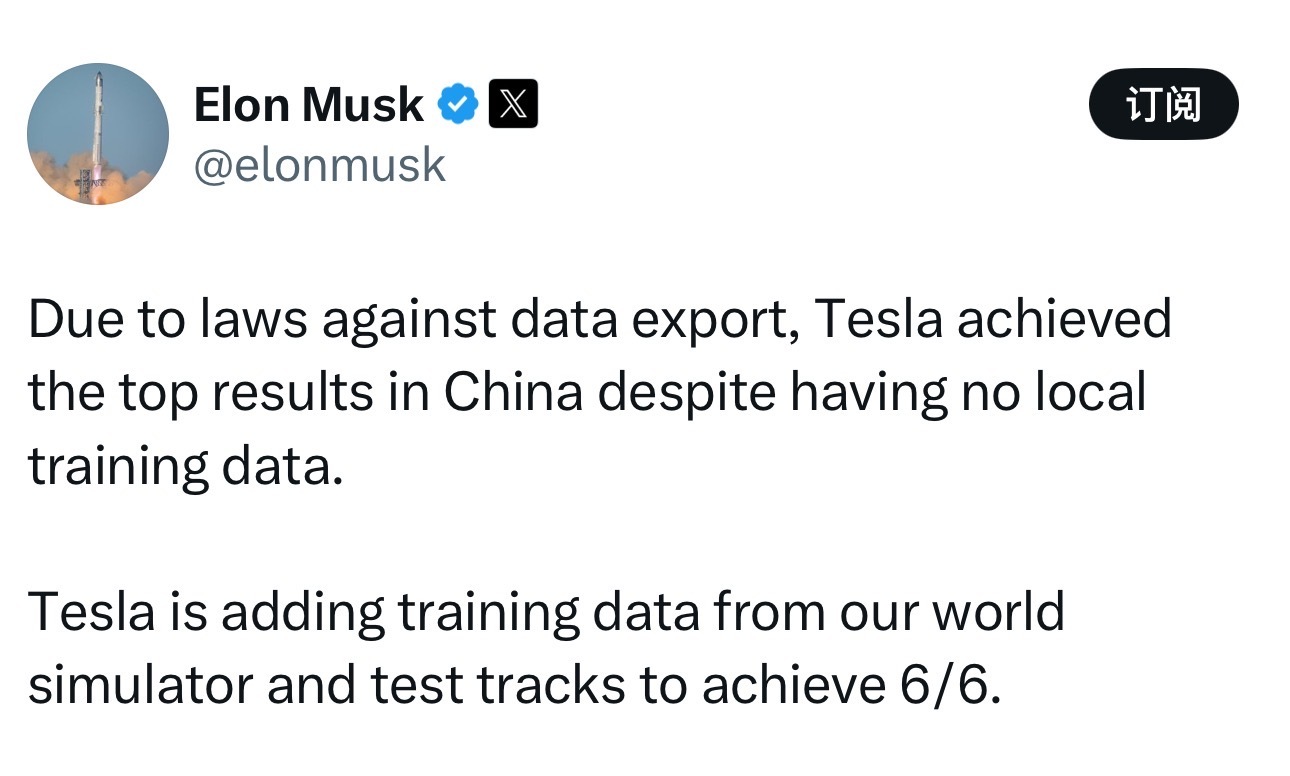Click the second paragraph about world simulator
The height and width of the screenshot is (776, 1290).
pyautogui.click(x=546, y=648)
